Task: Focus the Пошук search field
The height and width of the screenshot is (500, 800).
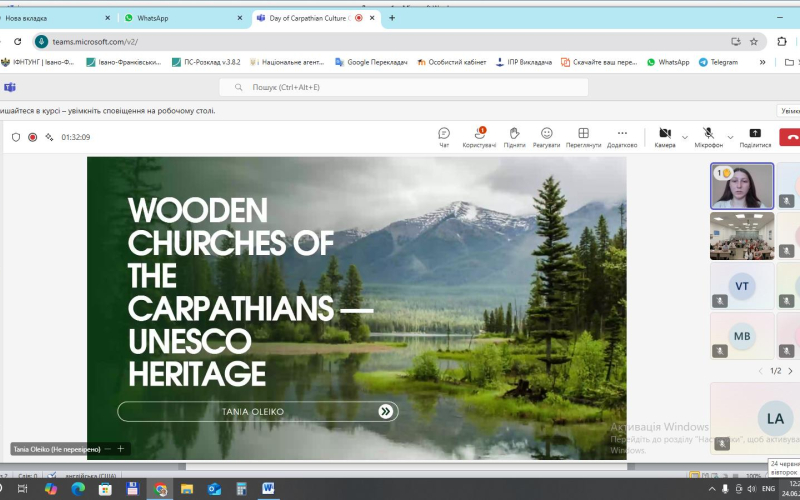Action: 404,87
